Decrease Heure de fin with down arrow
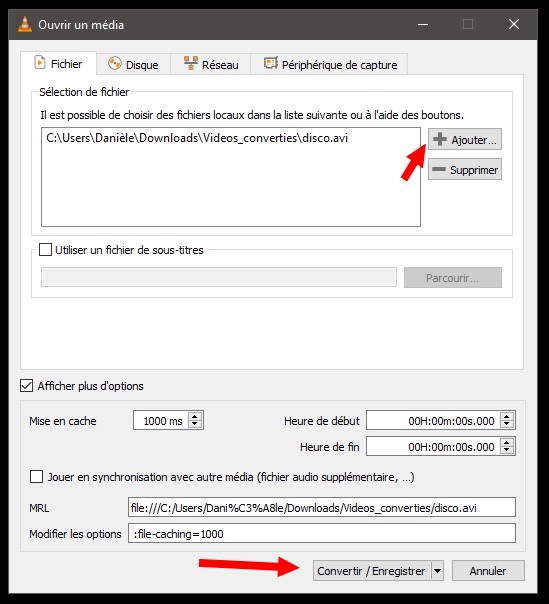The image size is (549, 604). pyautogui.click(x=507, y=450)
